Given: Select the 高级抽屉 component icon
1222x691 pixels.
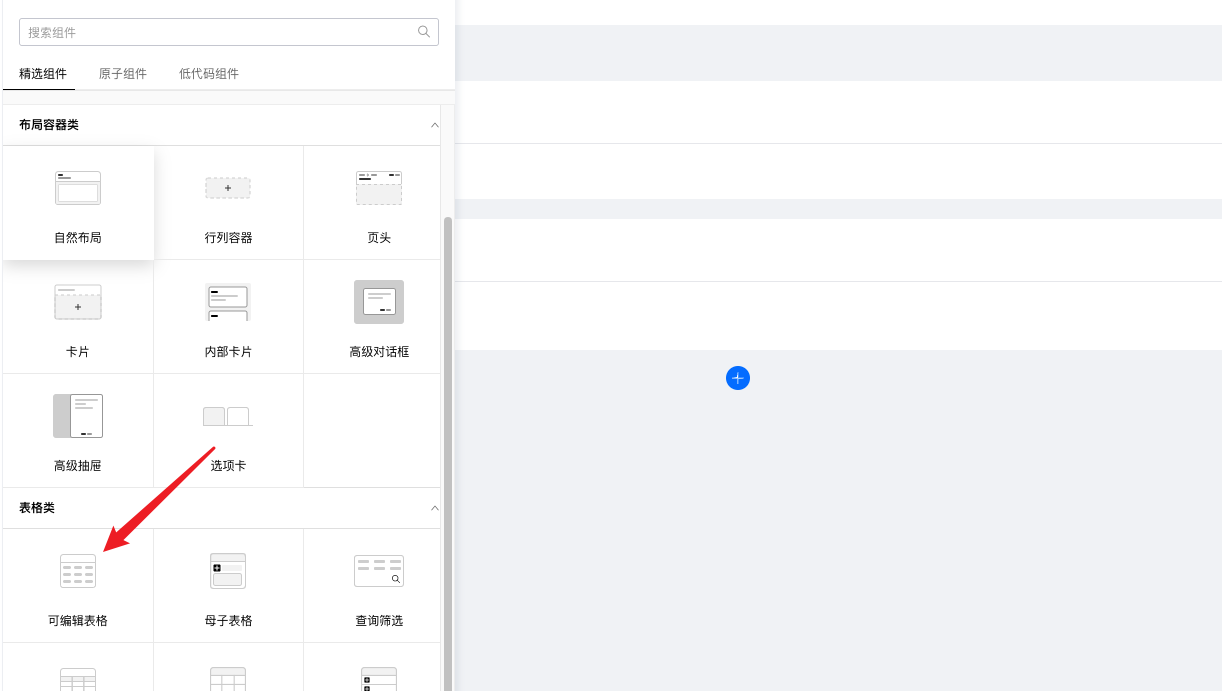Looking at the screenshot, I should (78, 416).
